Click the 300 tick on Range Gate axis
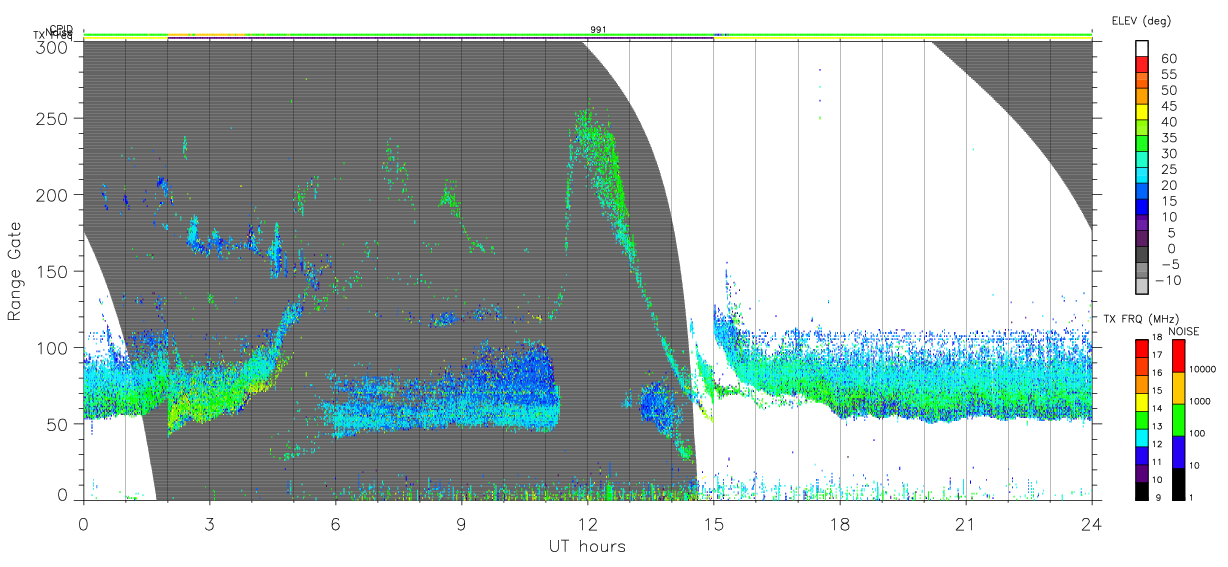This screenshot has height=567, width=1228. pos(52,46)
